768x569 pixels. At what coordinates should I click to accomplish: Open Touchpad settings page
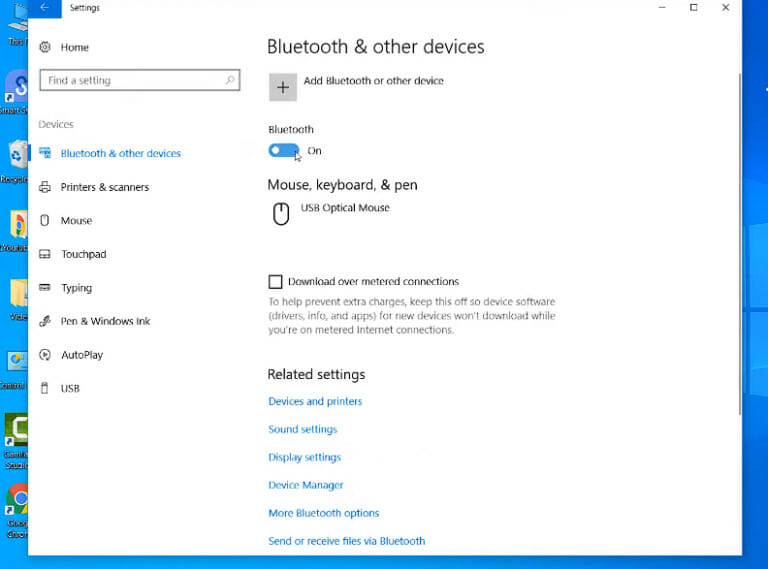pos(84,254)
